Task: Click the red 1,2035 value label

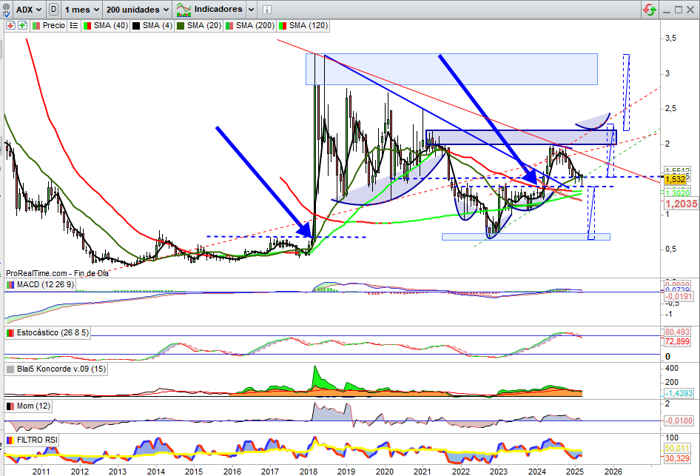Action: [681, 204]
